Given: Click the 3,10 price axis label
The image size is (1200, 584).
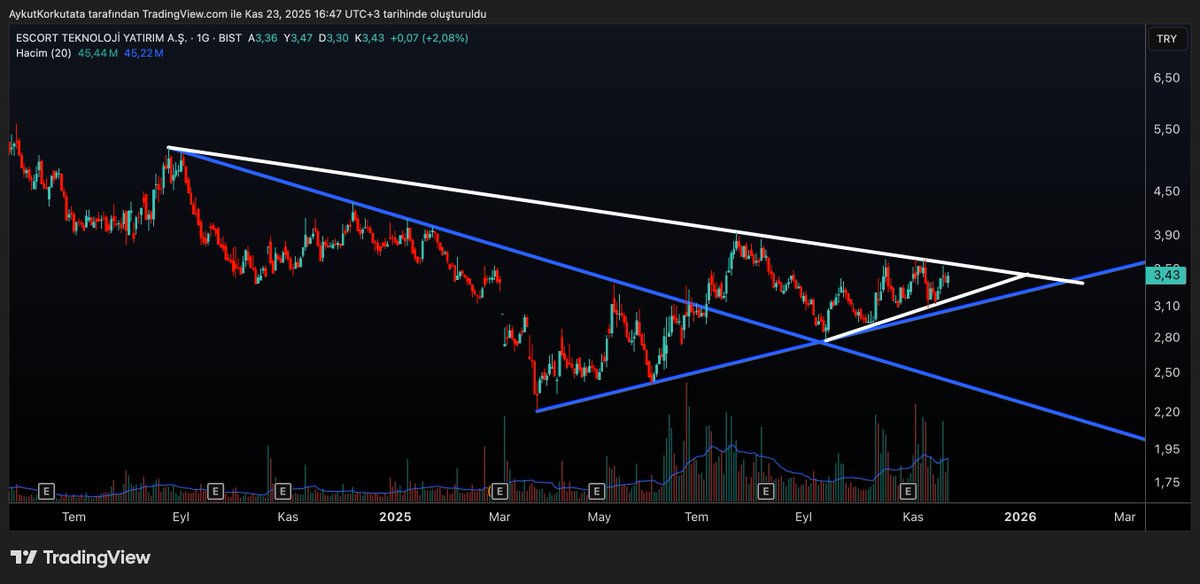Looking at the screenshot, I should click(1166, 306).
